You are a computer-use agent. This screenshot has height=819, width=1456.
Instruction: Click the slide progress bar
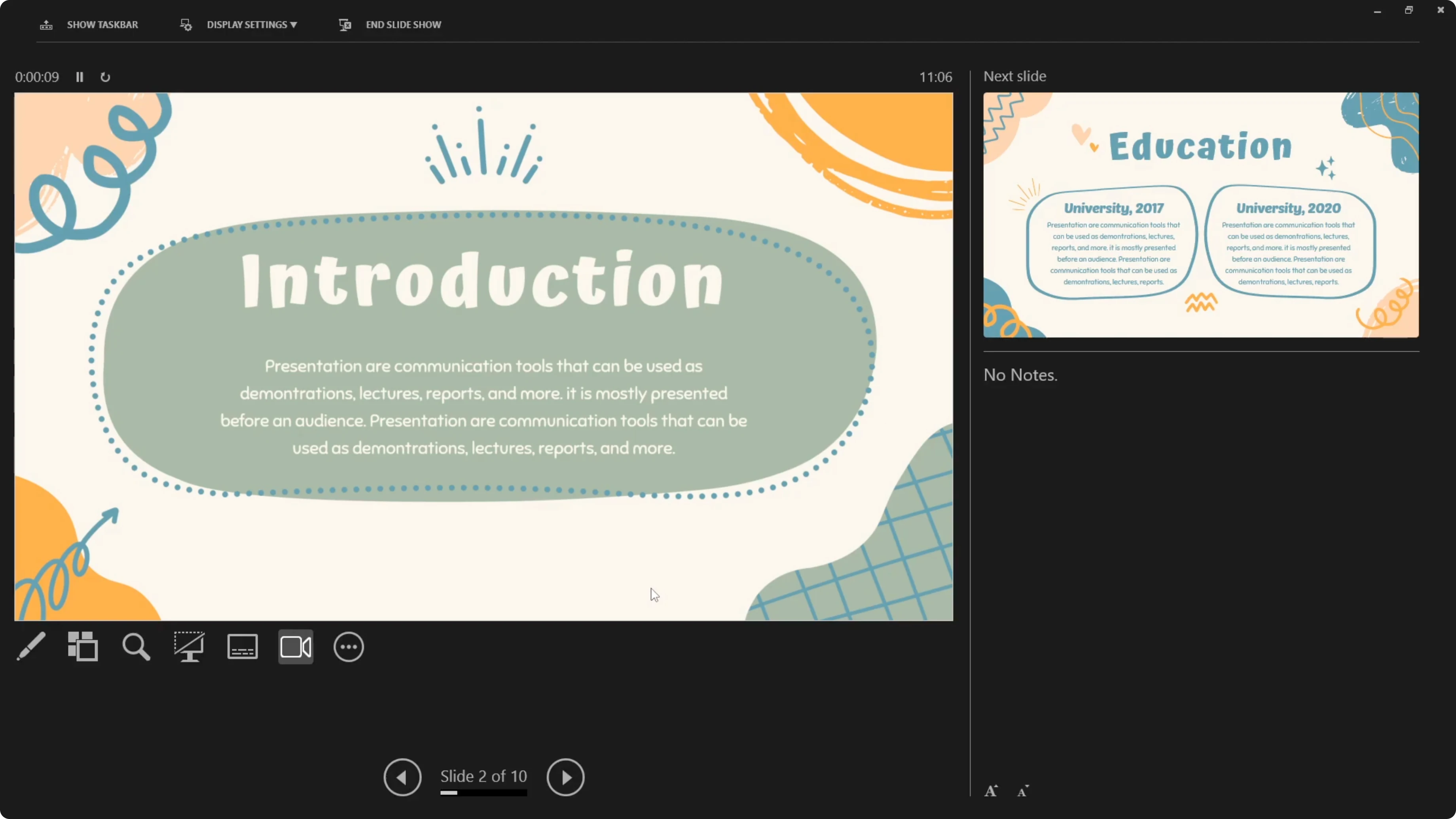[x=484, y=792]
